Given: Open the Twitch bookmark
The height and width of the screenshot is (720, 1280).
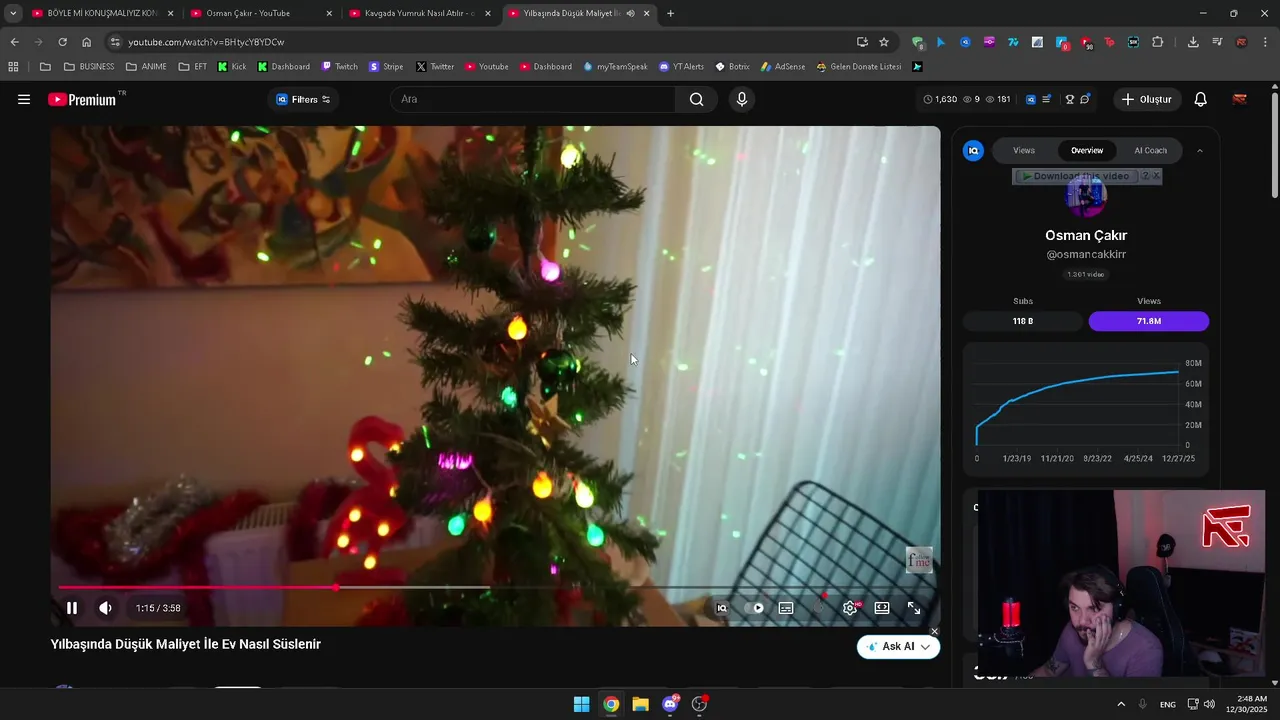Looking at the screenshot, I should click(x=339, y=67).
